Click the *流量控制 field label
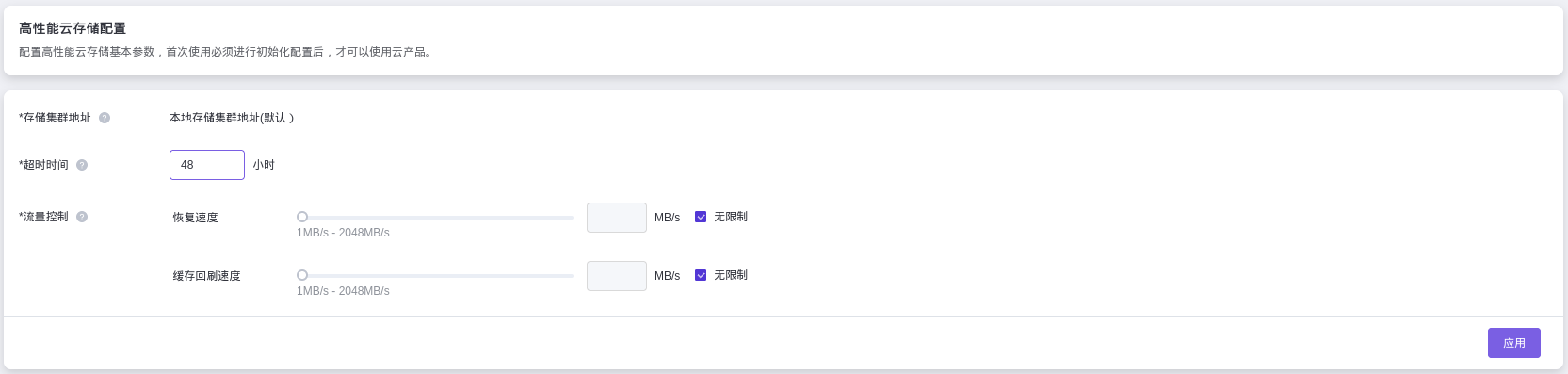This screenshot has width=1568, height=374. click(43, 217)
